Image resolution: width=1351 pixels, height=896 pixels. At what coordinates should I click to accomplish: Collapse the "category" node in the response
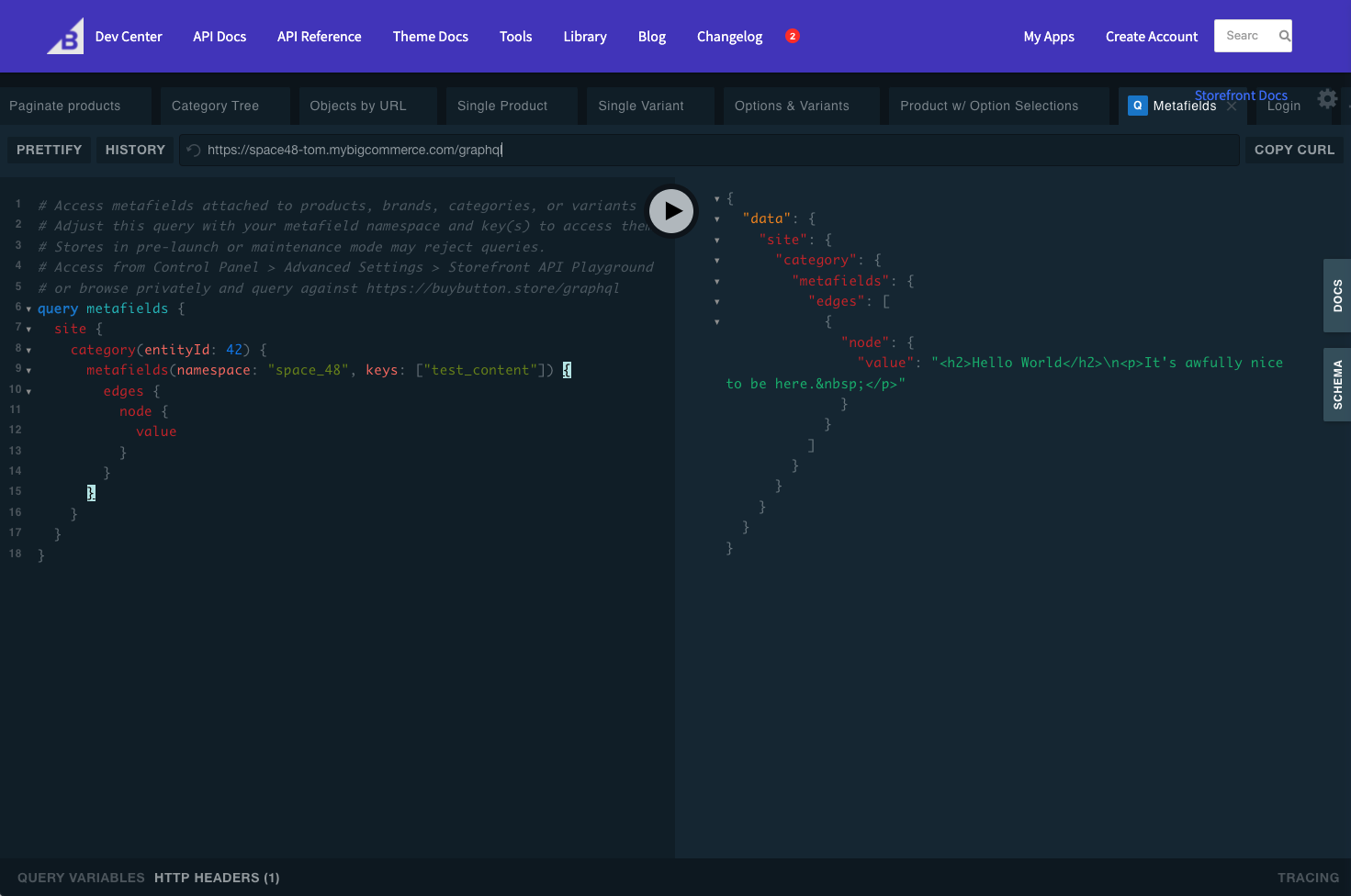717,261
